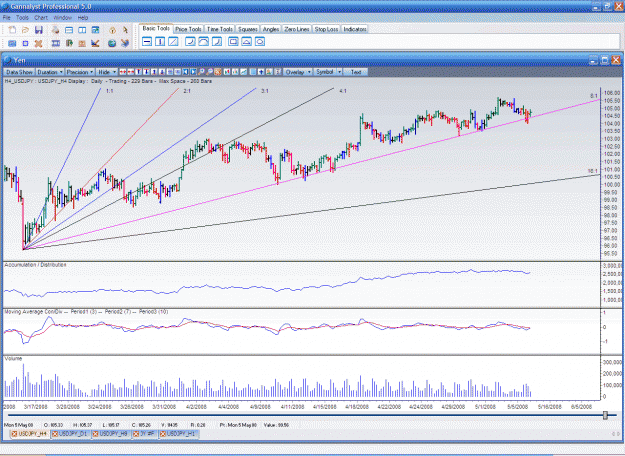Click the Print icon in main toolbar
The image size is (625, 456).
click(x=55, y=30)
